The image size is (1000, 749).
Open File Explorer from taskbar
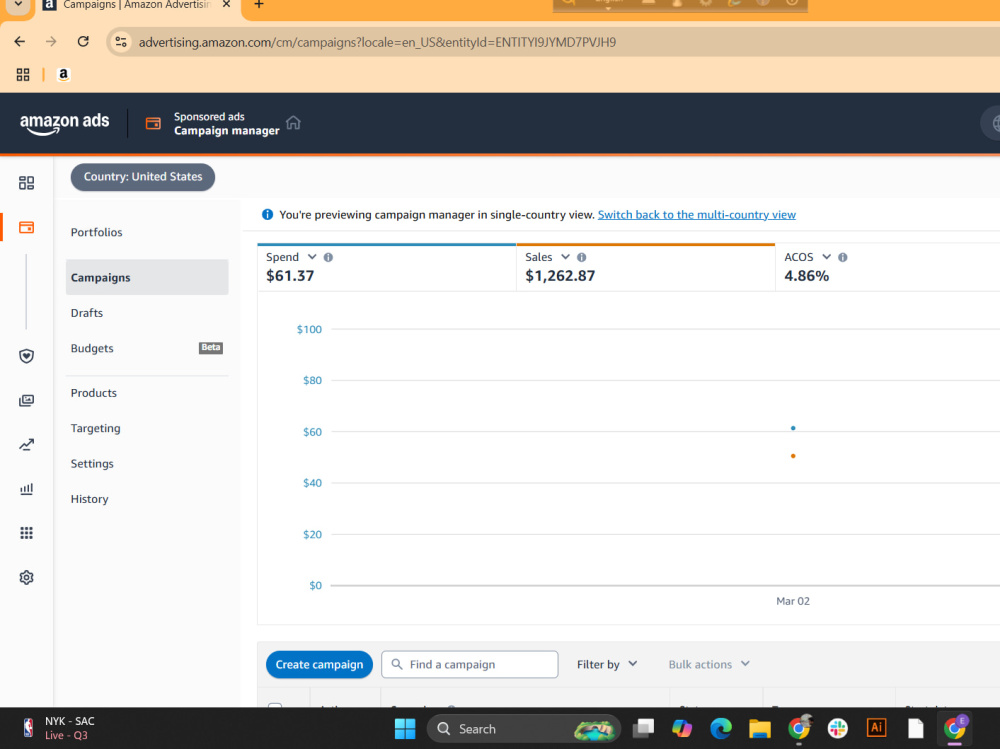760,728
